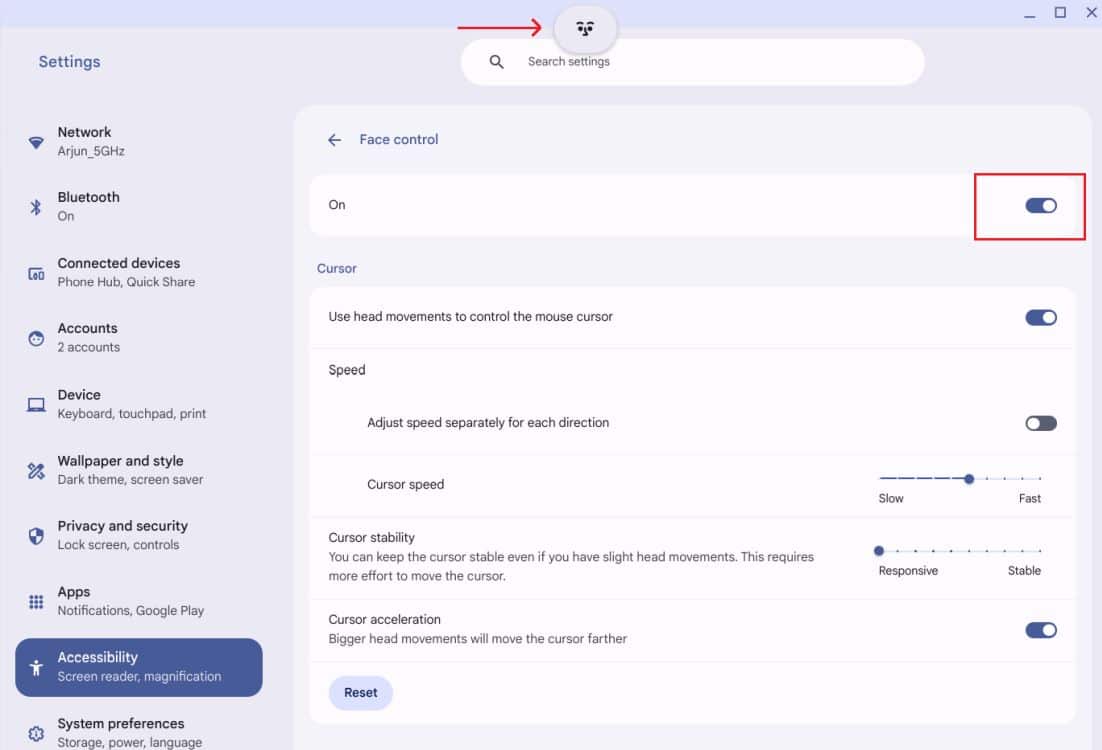Viewport: 1102px width, 750px height.
Task: Click the Network Wi-Fi icon
Action: [x=36, y=142]
